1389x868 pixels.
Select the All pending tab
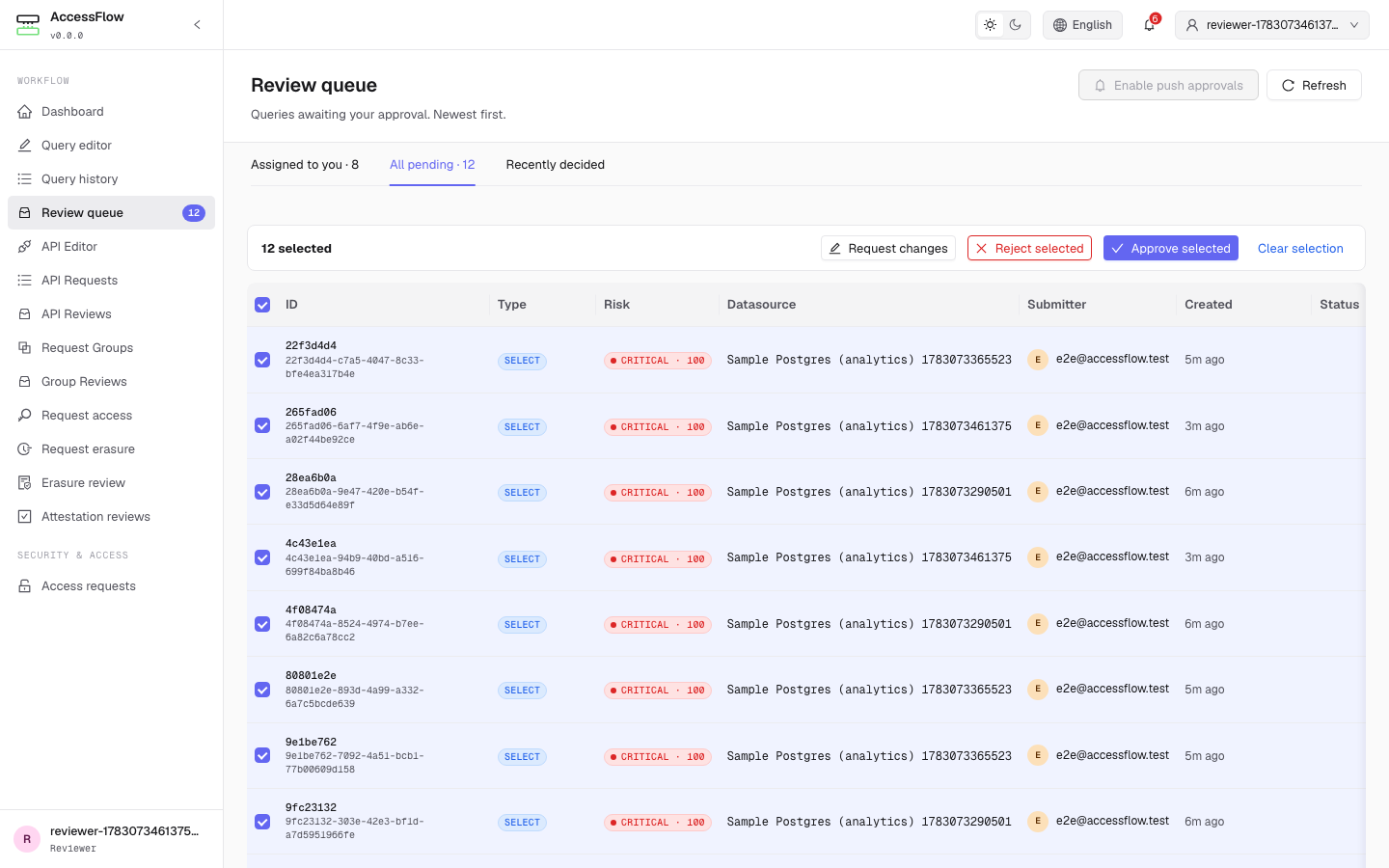tap(432, 165)
